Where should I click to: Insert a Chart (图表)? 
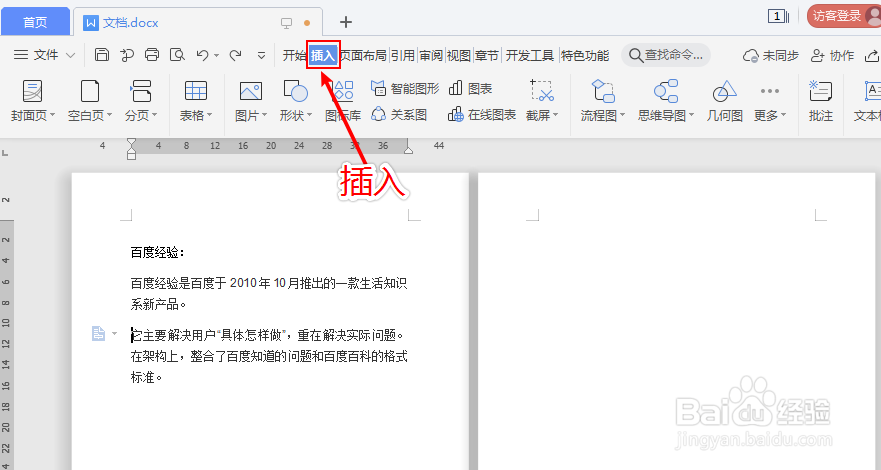[x=471, y=88]
